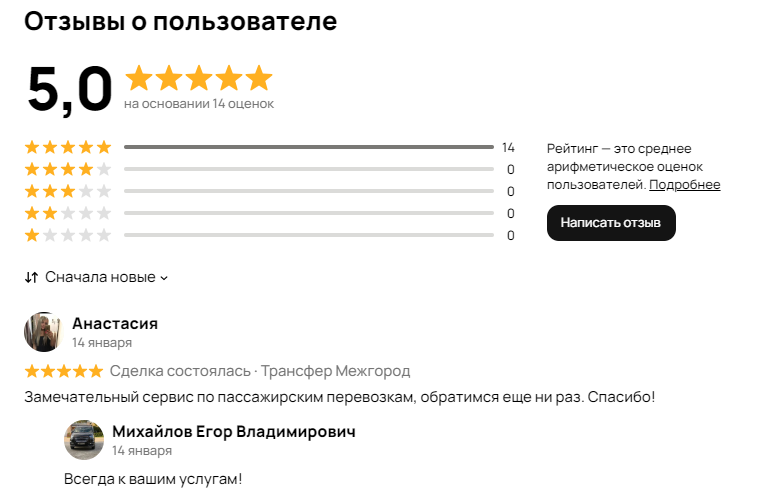Screen dimensions: 759x499
Task: Click the five-star rating on Анастасия's review
Action: pyautogui.click(x=64, y=371)
